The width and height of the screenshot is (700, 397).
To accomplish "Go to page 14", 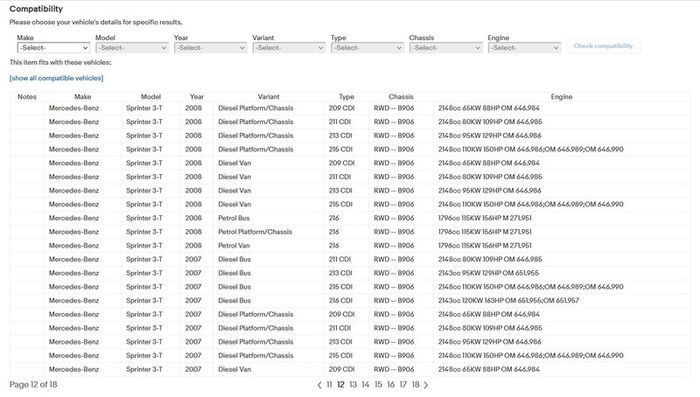I will [x=366, y=384].
